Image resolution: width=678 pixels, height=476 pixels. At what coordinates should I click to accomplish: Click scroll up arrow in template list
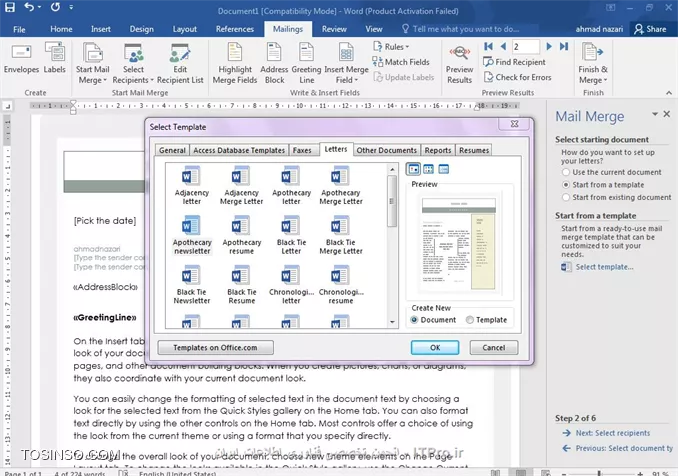point(392,169)
